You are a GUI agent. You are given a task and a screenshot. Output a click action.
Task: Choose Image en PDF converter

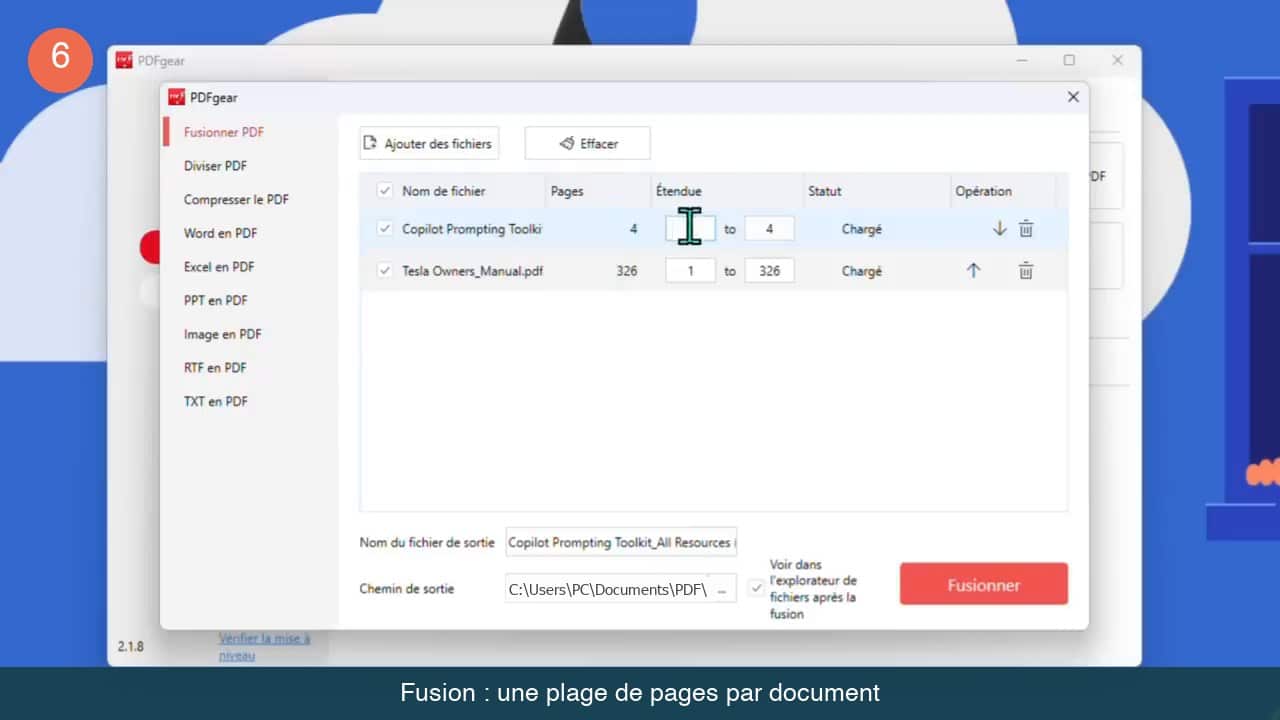pyautogui.click(x=222, y=334)
